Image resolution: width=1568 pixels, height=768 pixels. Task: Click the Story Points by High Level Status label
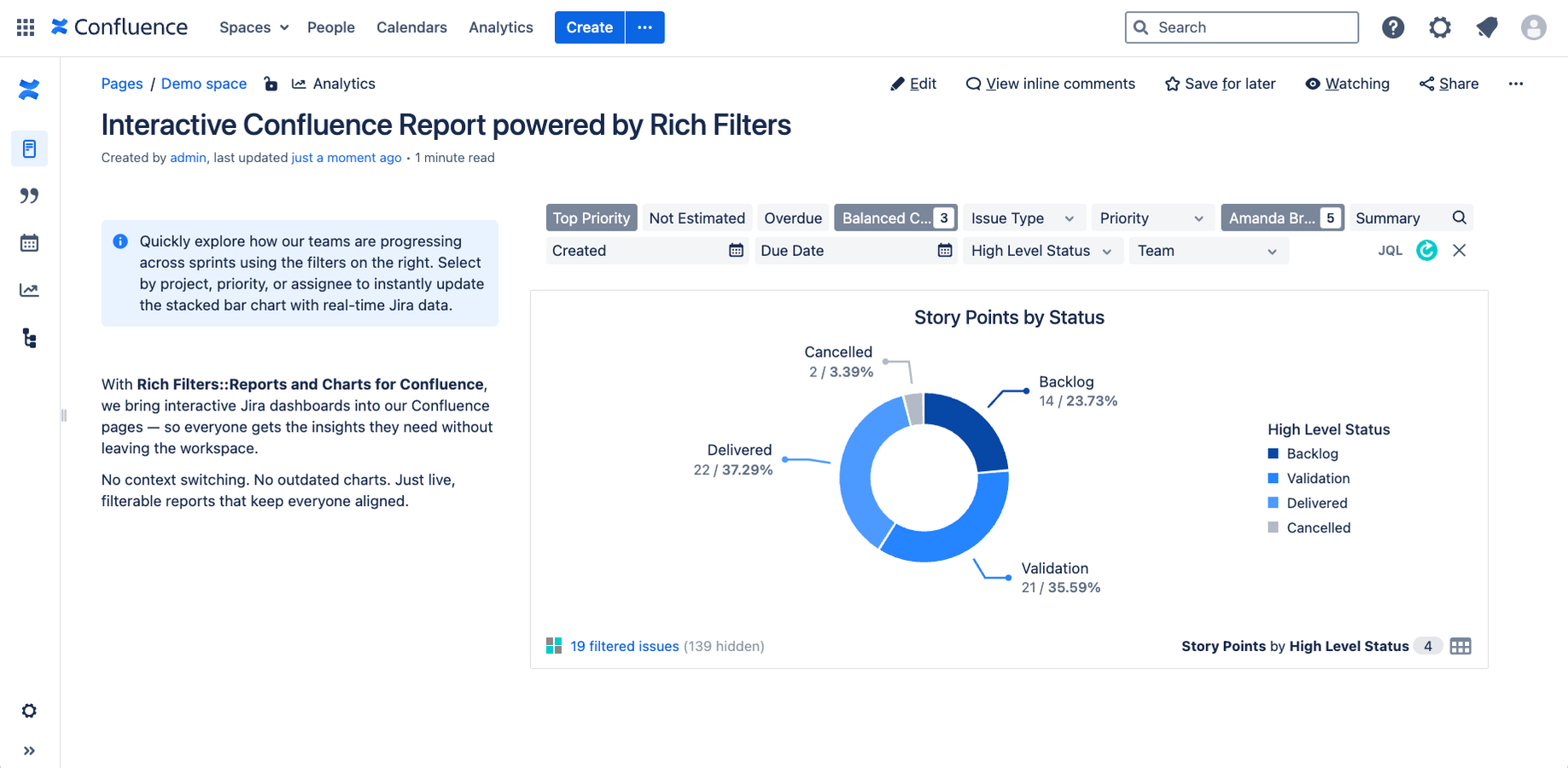(x=1295, y=646)
